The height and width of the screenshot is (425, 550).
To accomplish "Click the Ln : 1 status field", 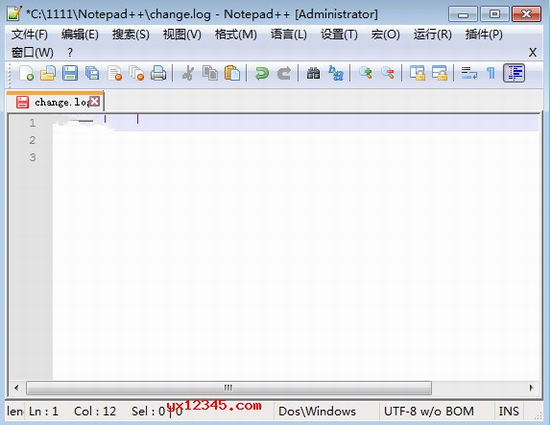I will [43, 411].
